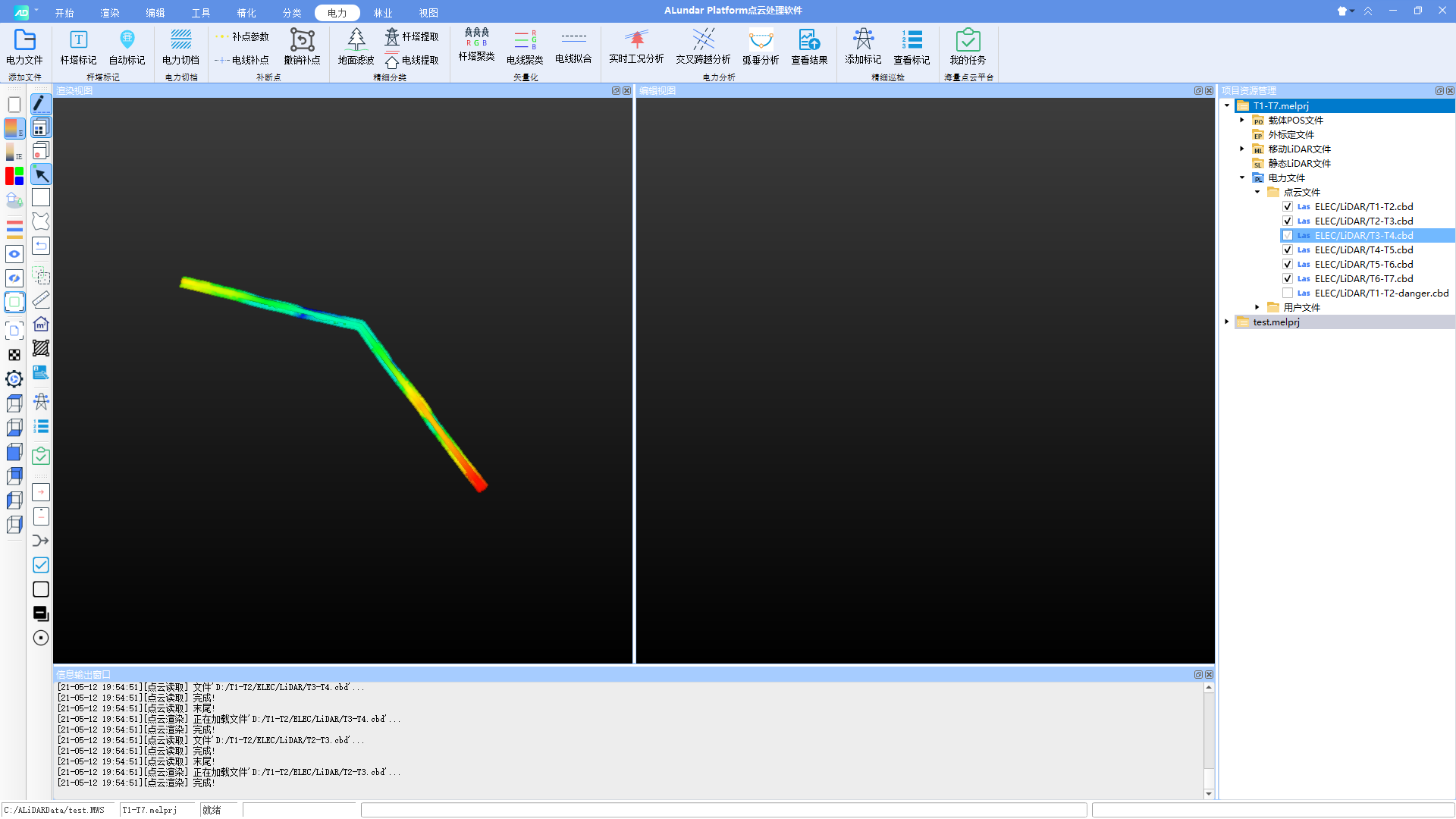Click the RGB color display icon
This screenshot has width=1456, height=819.
click(14, 176)
